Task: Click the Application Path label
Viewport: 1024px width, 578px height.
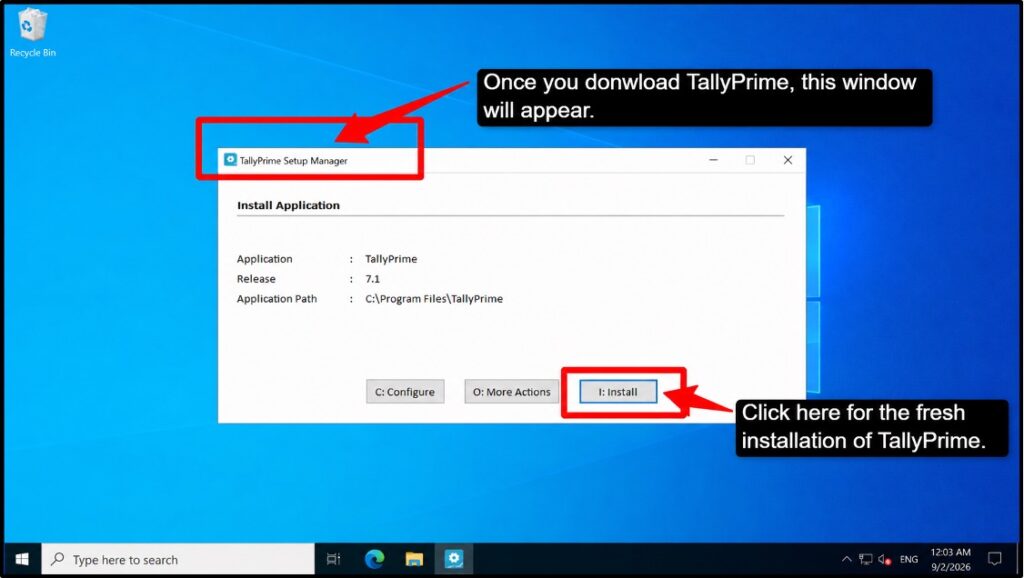Action: [x=277, y=298]
